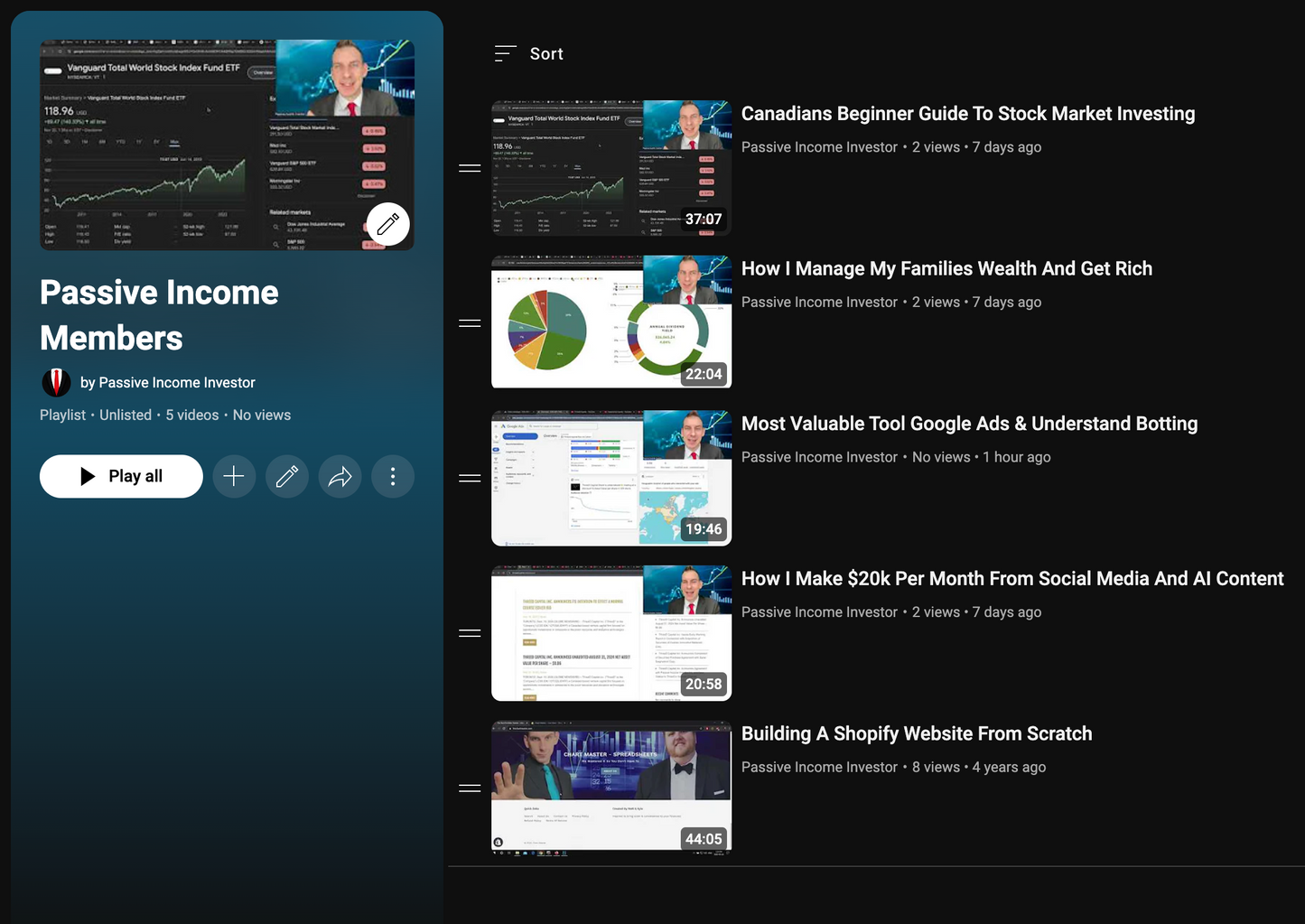Edit the playlist cover thumbnail pencil icon
Viewport: 1305px width, 924px height.
pyautogui.click(x=388, y=225)
